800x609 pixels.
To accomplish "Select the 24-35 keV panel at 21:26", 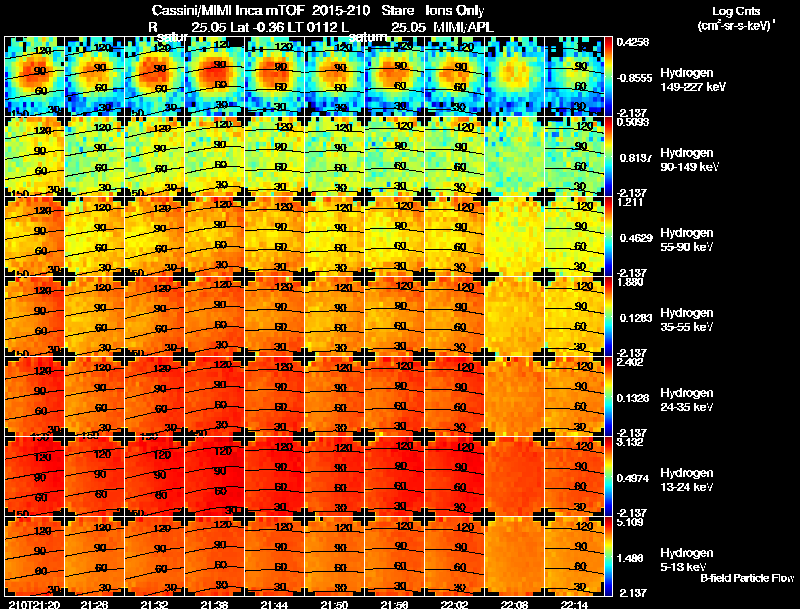I will [x=95, y=396].
